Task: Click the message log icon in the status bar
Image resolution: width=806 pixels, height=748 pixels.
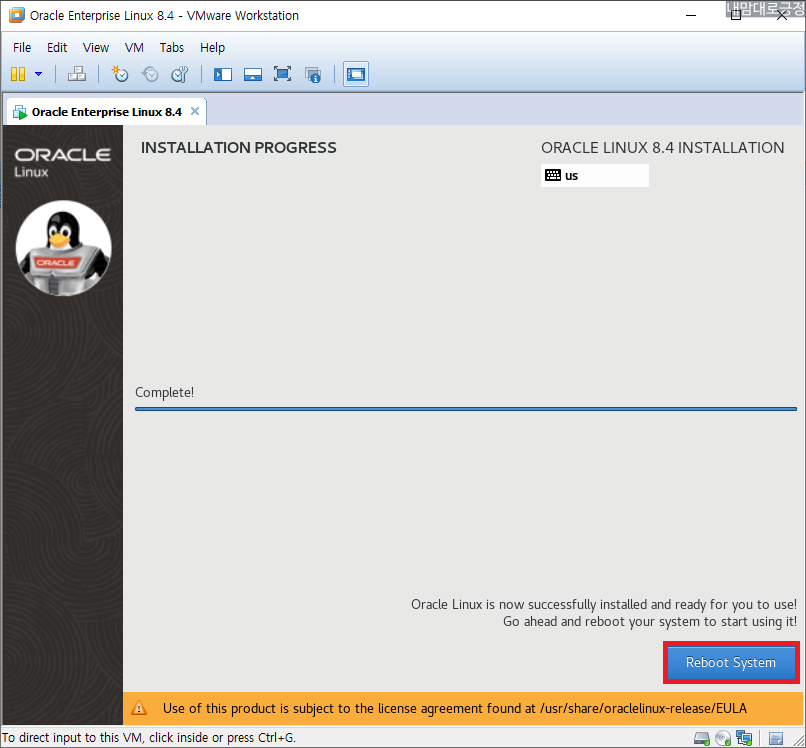Action: pyautogui.click(x=776, y=738)
